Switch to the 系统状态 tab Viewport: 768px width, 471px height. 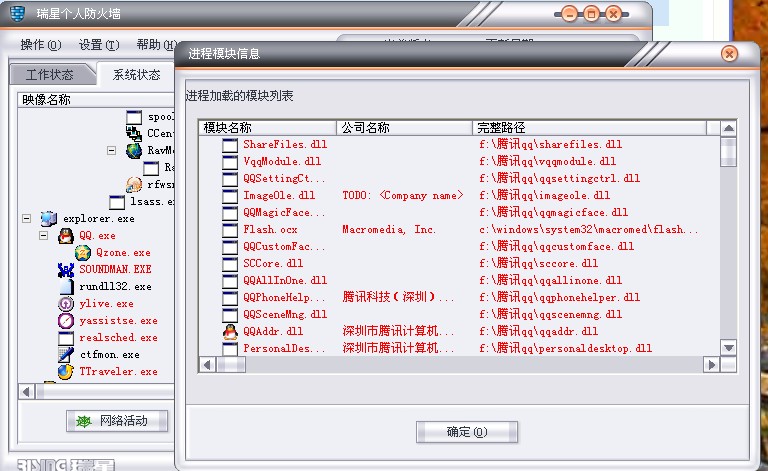click(x=136, y=74)
